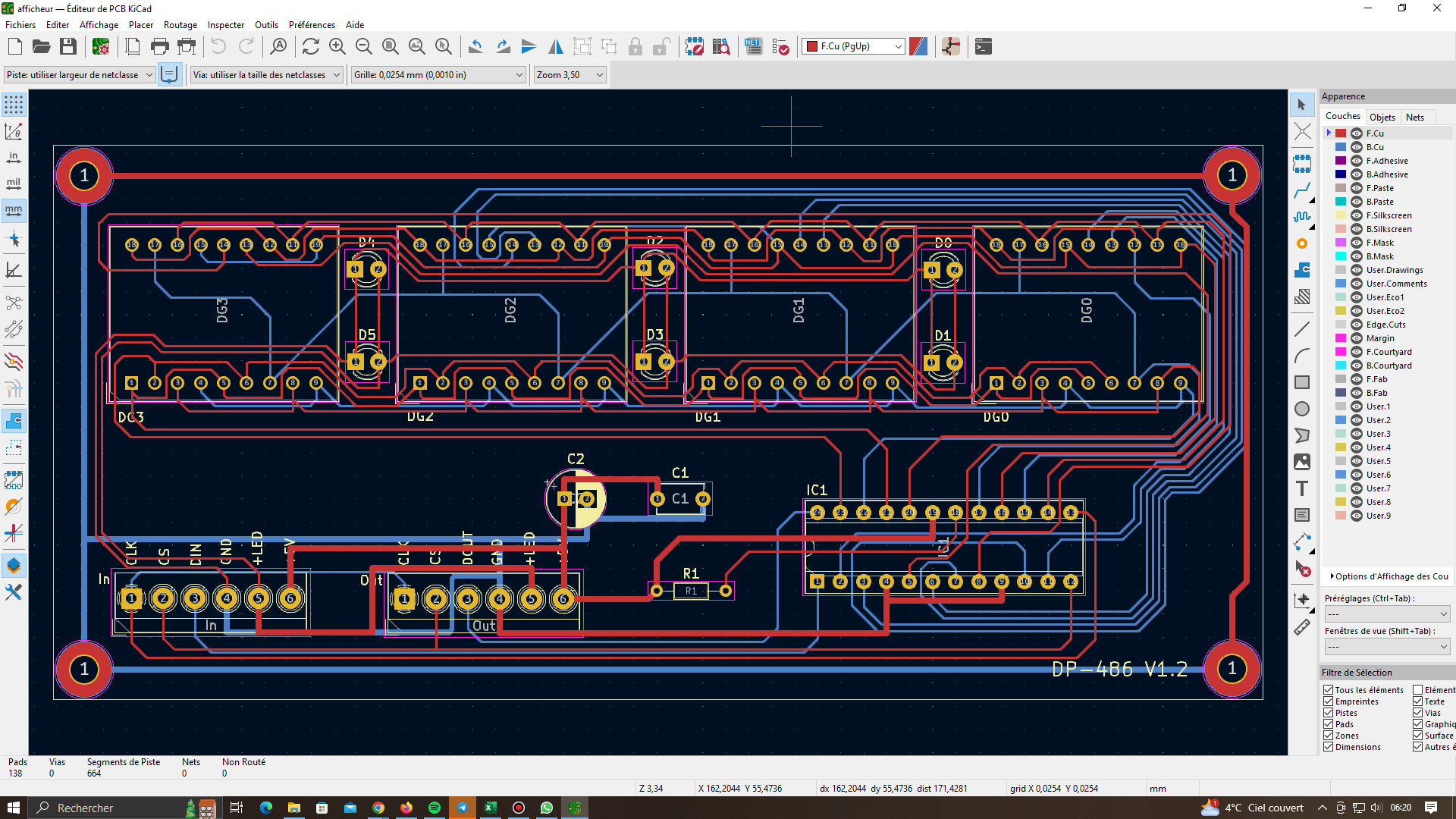Open the Print icon in toolbar
Screen dimensions: 1456x819
pyautogui.click(x=159, y=47)
